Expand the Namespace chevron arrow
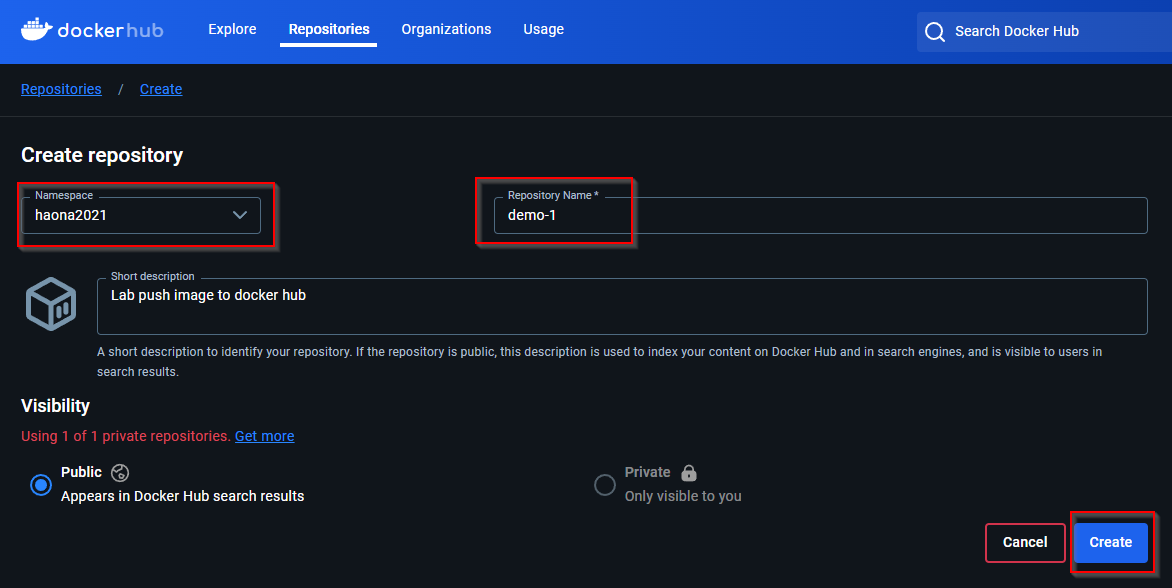 240,215
